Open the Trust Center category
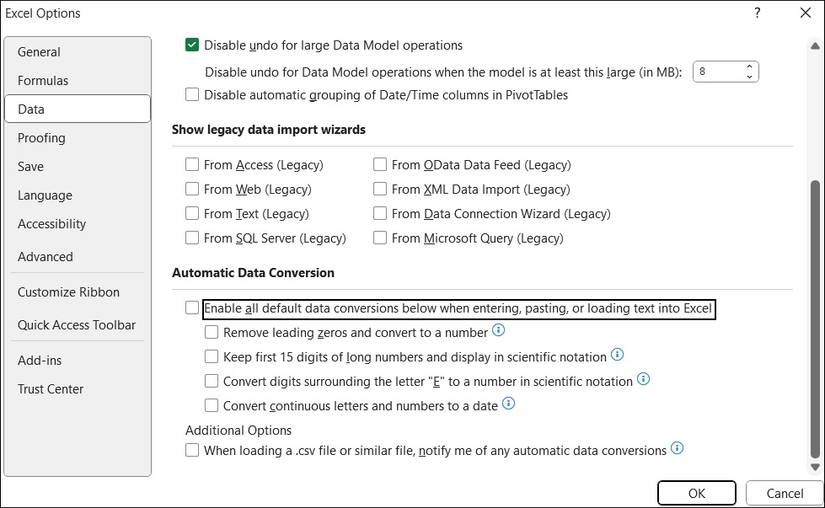Viewport: 825px width, 508px height. click(50, 389)
